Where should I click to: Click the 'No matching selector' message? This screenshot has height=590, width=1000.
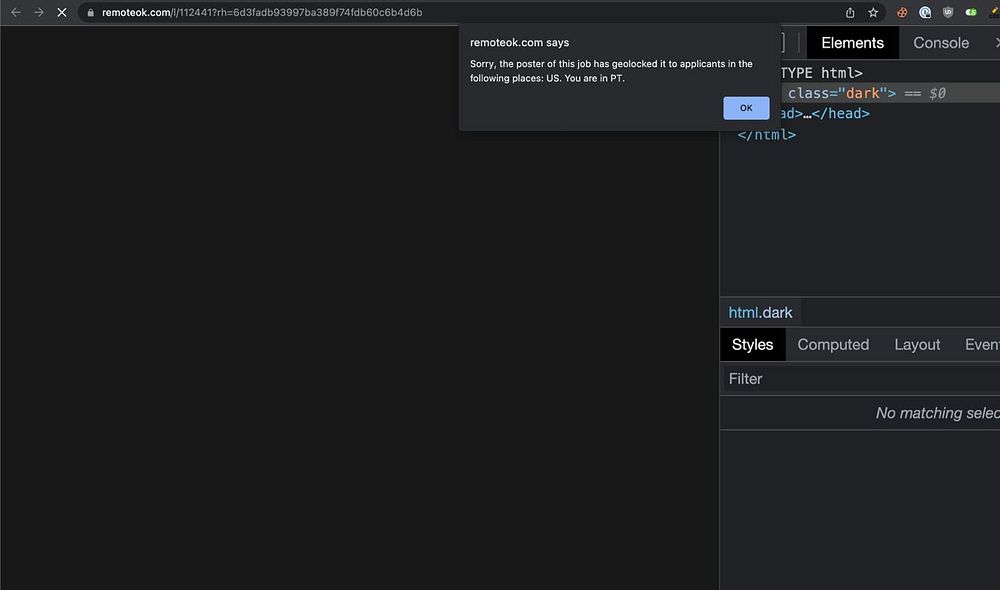pos(938,413)
